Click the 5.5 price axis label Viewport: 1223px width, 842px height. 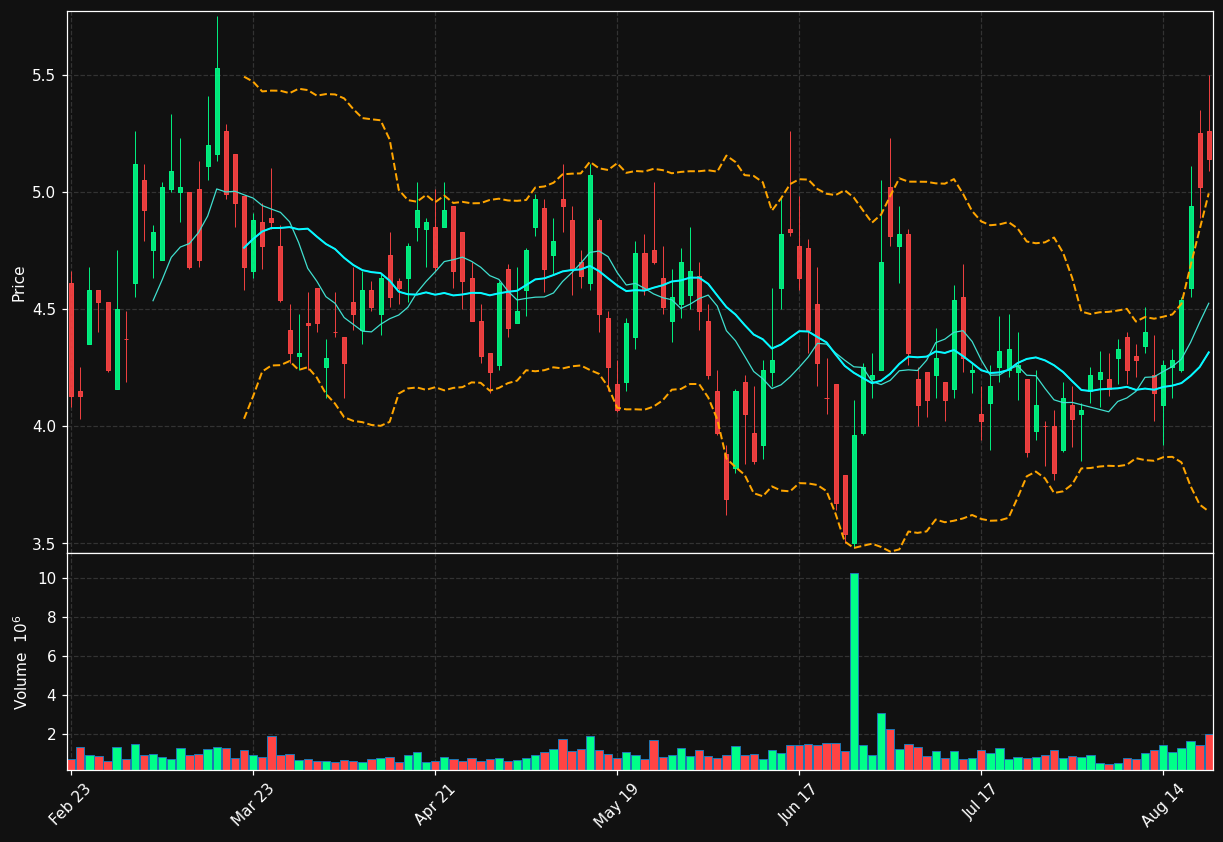tap(46, 76)
